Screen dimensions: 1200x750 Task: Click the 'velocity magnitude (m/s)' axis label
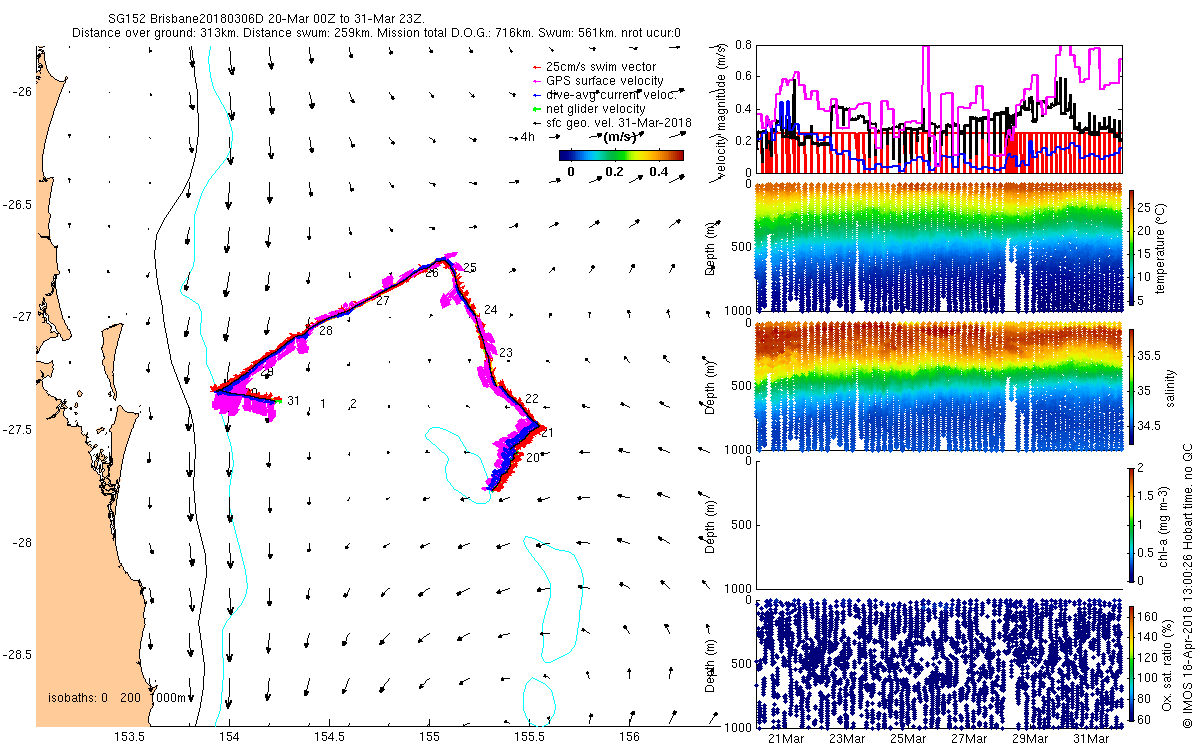point(721,108)
